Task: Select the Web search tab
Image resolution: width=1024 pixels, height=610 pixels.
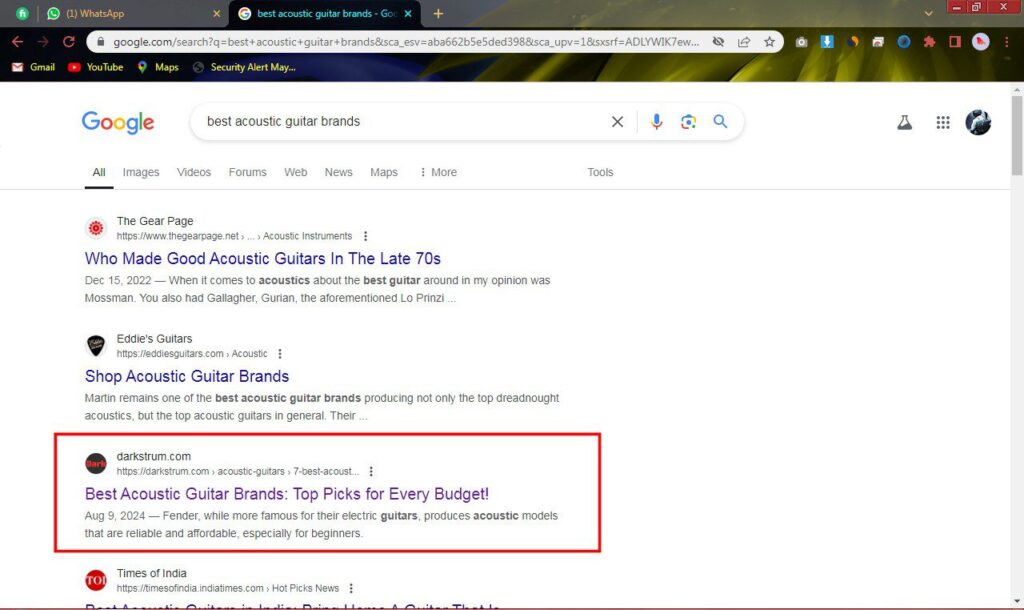Action: [295, 172]
